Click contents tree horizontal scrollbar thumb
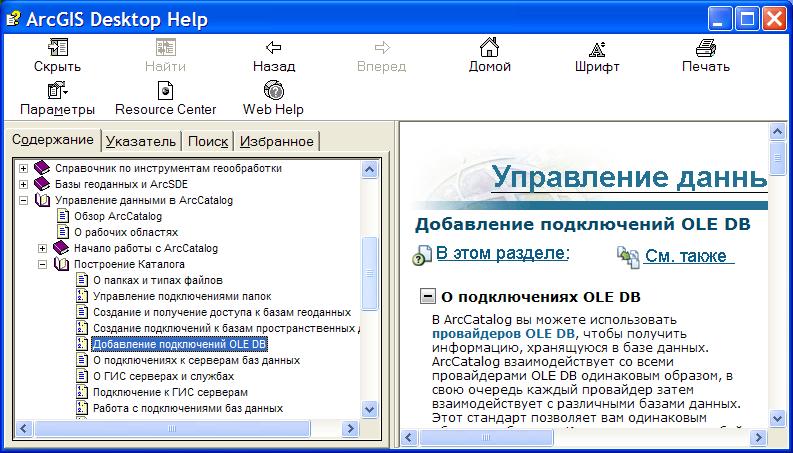This screenshot has width=793, height=453. click(x=172, y=429)
